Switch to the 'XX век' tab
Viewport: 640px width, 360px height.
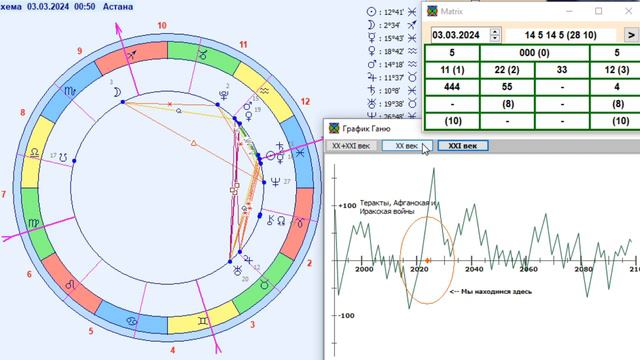pyautogui.click(x=407, y=146)
